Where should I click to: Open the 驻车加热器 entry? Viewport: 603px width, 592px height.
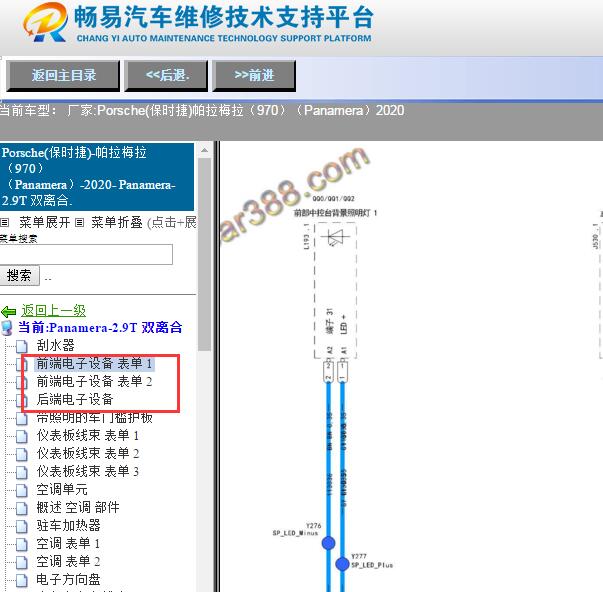(68, 525)
